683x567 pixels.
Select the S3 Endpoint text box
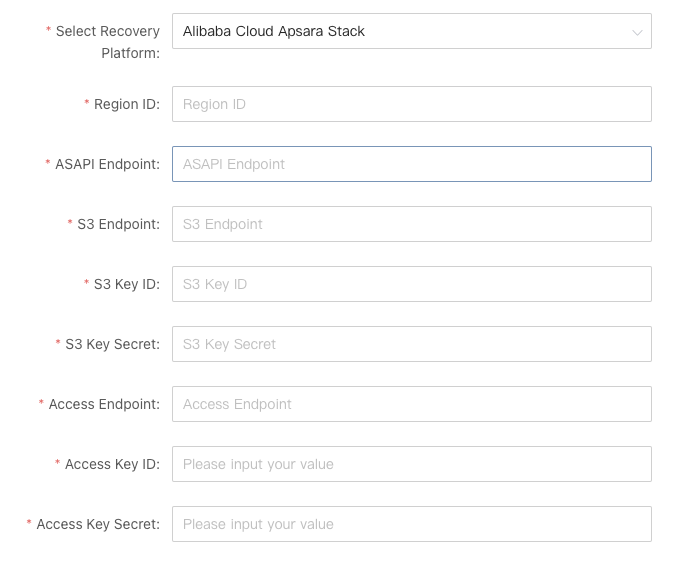[x=412, y=224]
